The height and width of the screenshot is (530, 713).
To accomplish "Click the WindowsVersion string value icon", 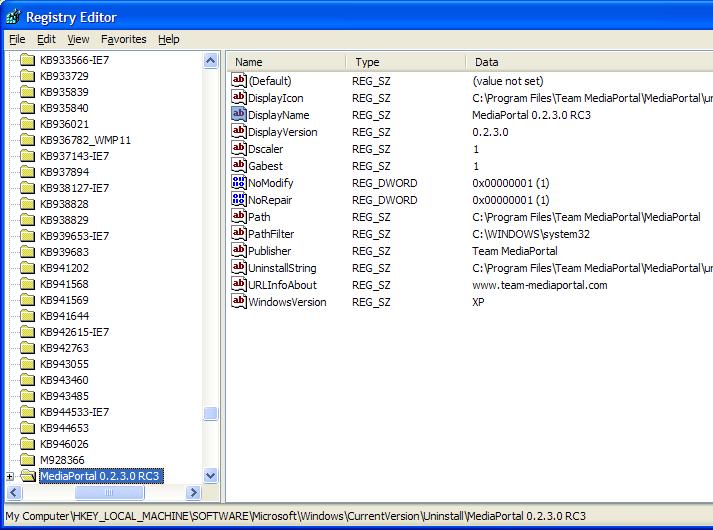I will point(239,301).
